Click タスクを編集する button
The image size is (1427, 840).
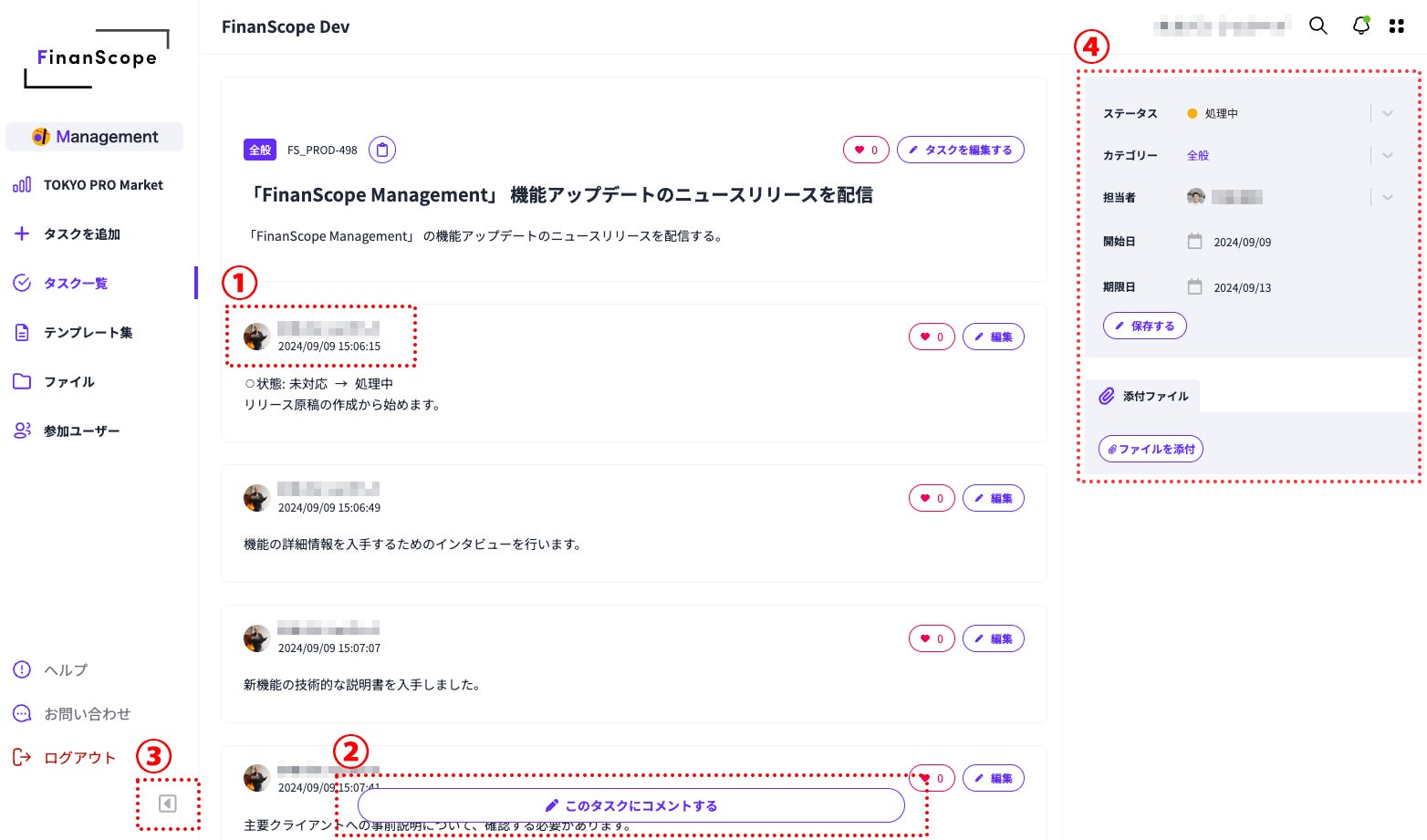click(x=961, y=150)
